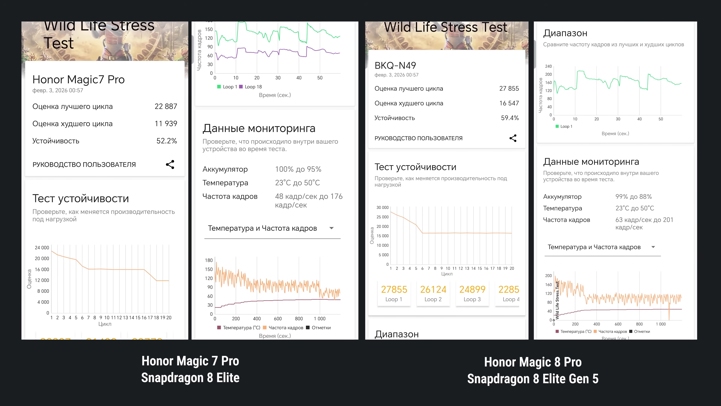Select the 24899 Loop 3 score card
The width and height of the screenshot is (721, 406).
(472, 293)
